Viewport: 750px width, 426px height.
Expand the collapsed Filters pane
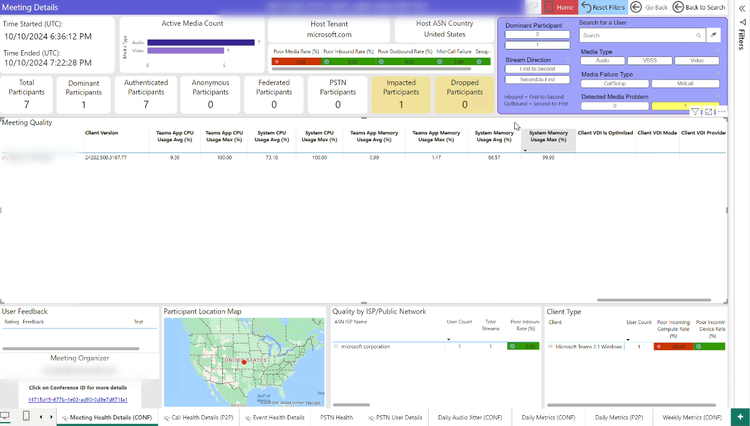click(740, 8)
